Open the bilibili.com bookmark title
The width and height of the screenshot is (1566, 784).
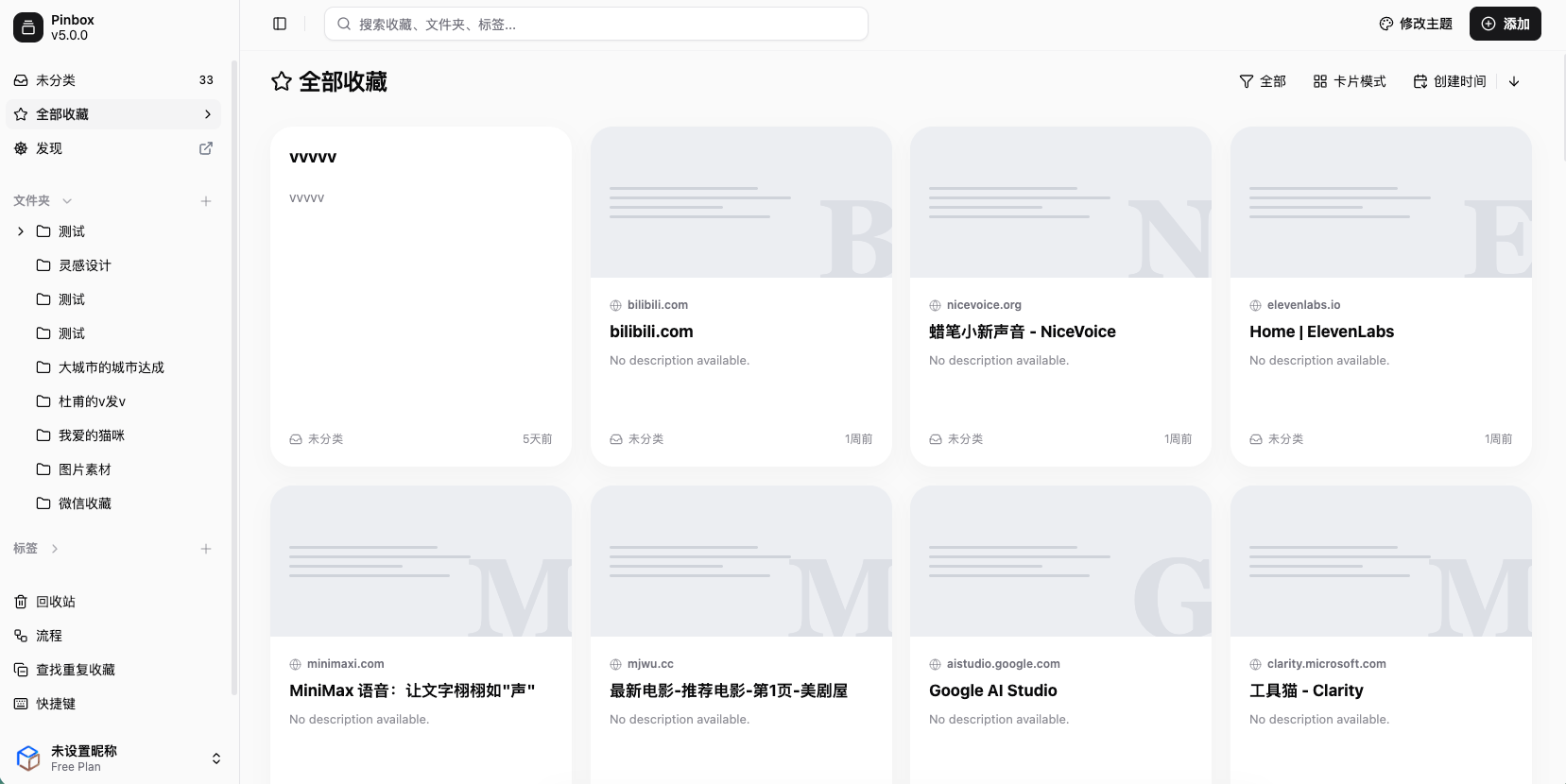[x=651, y=332]
